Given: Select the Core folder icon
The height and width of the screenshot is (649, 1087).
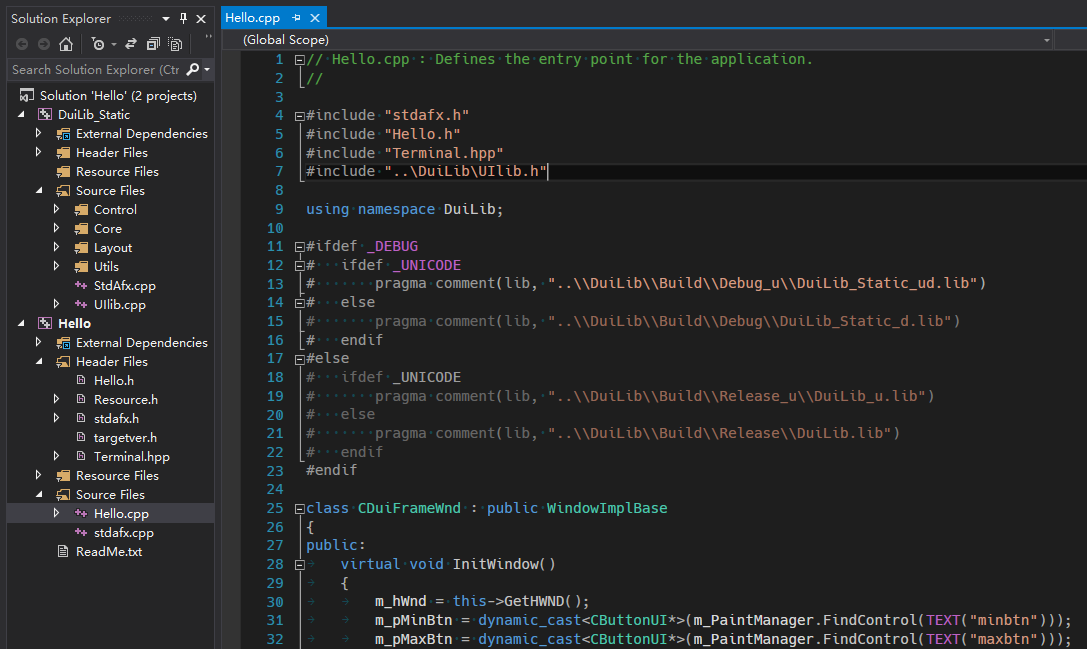Looking at the screenshot, I should [x=82, y=228].
